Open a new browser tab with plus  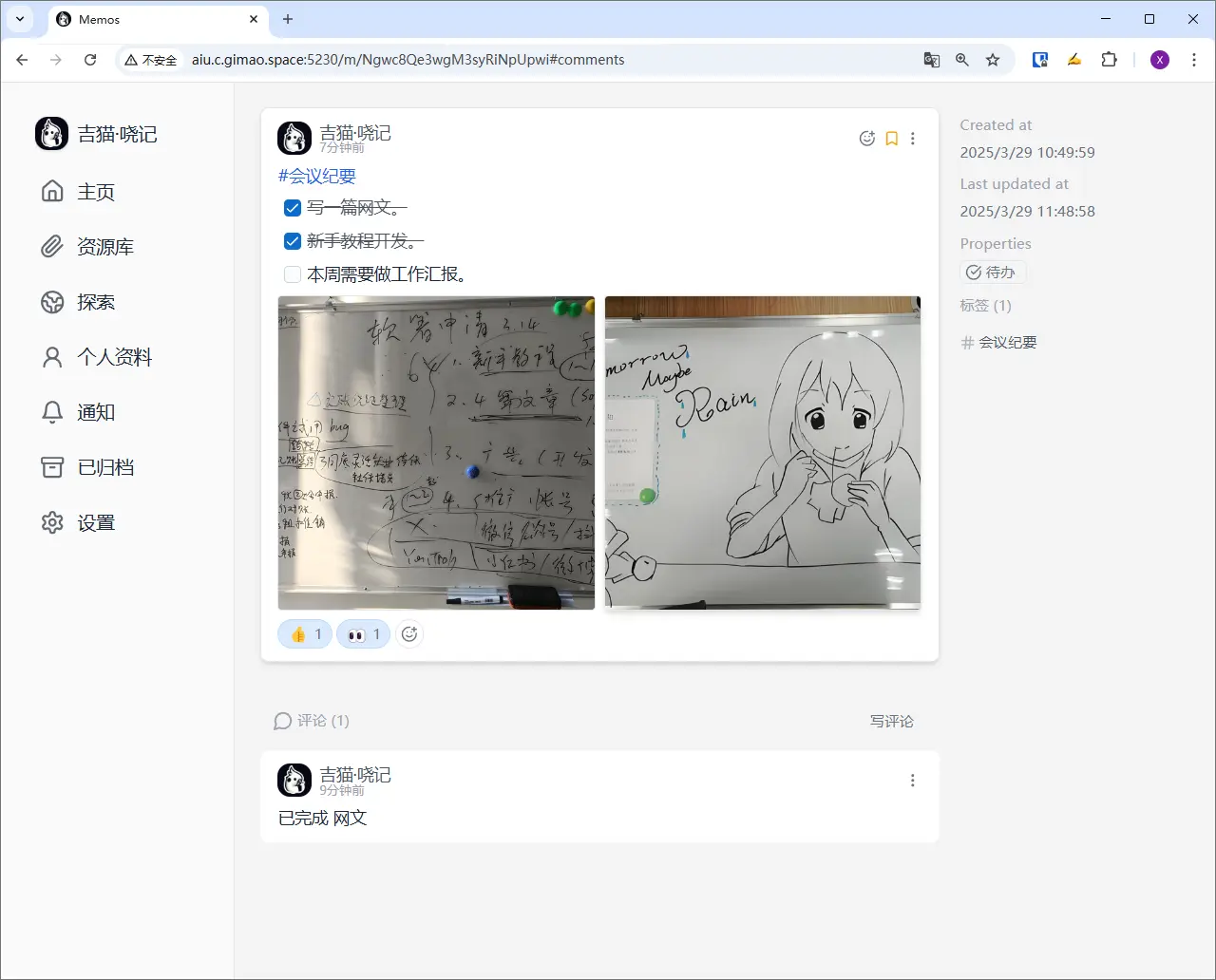pyautogui.click(x=288, y=19)
